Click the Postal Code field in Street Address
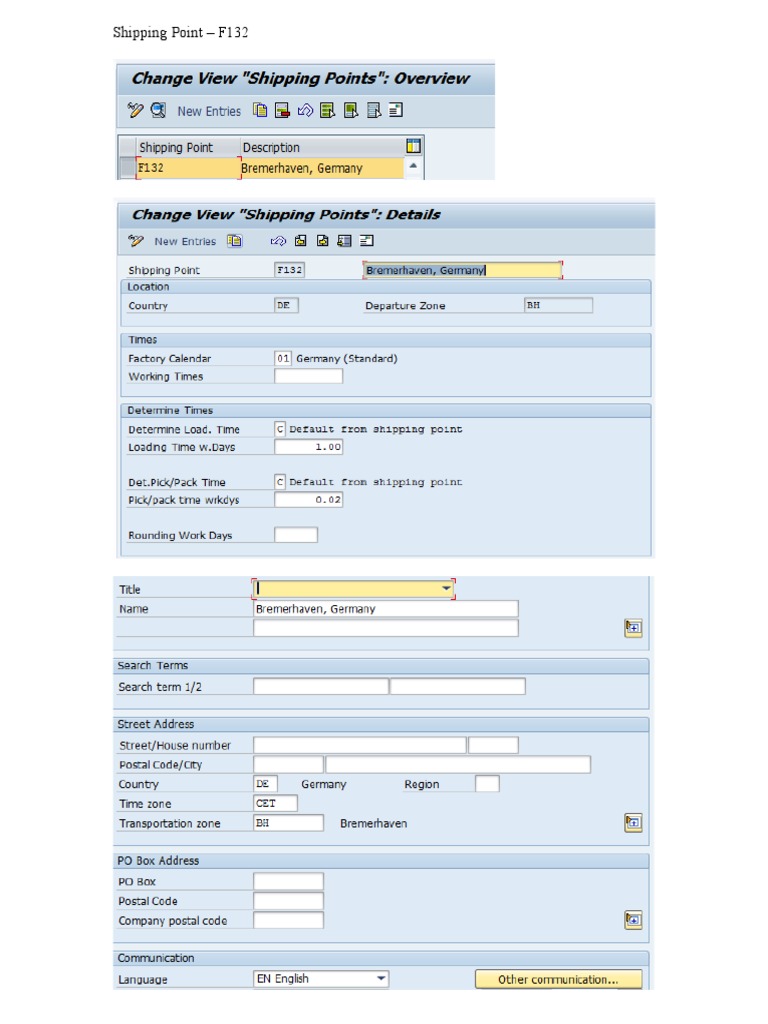This screenshot has height=1024, width=768. coord(288,764)
